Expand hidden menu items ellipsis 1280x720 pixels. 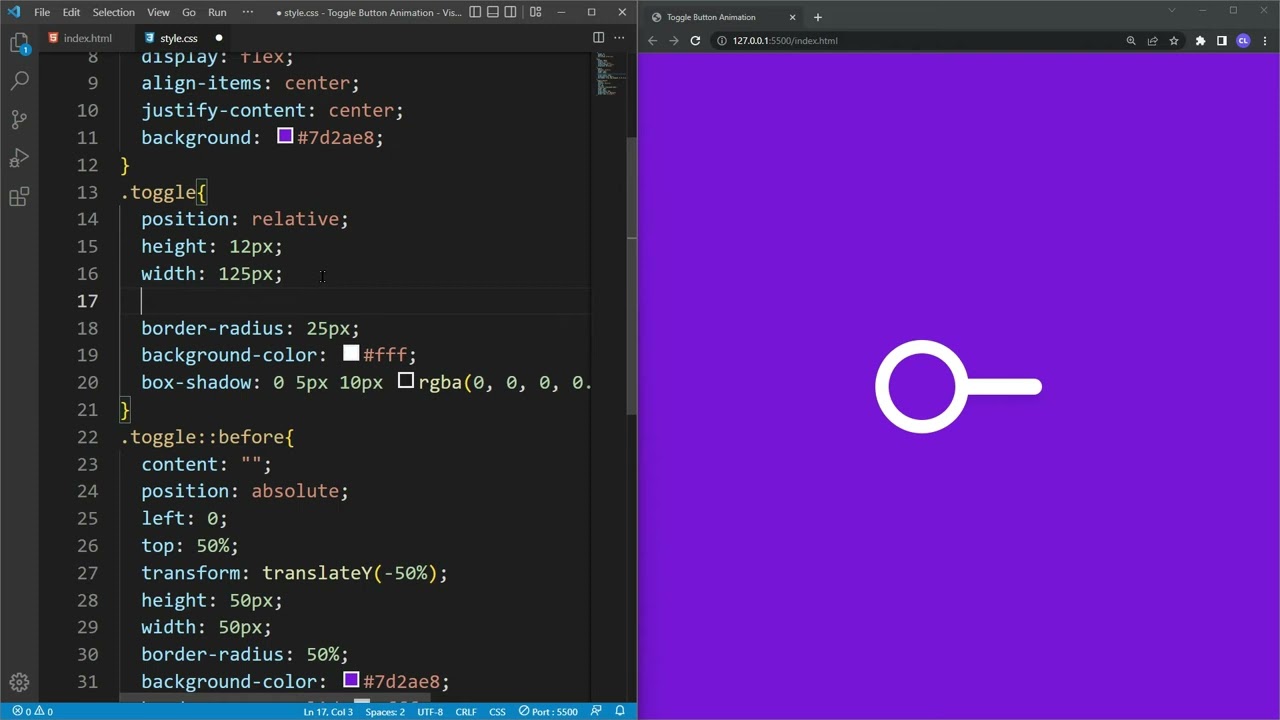(248, 12)
